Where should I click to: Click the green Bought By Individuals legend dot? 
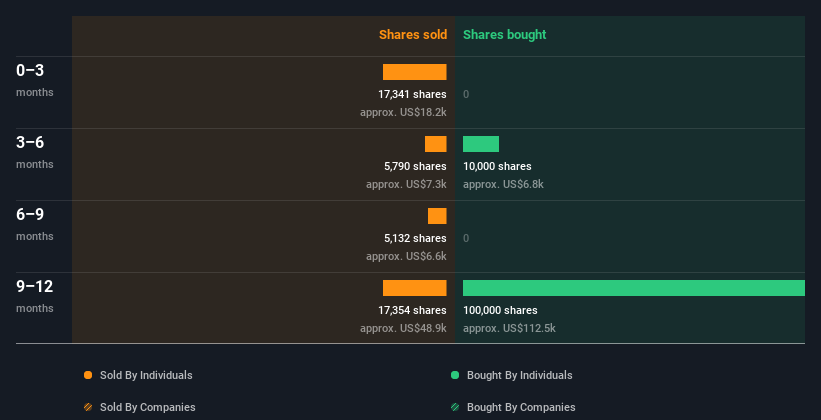coord(455,375)
